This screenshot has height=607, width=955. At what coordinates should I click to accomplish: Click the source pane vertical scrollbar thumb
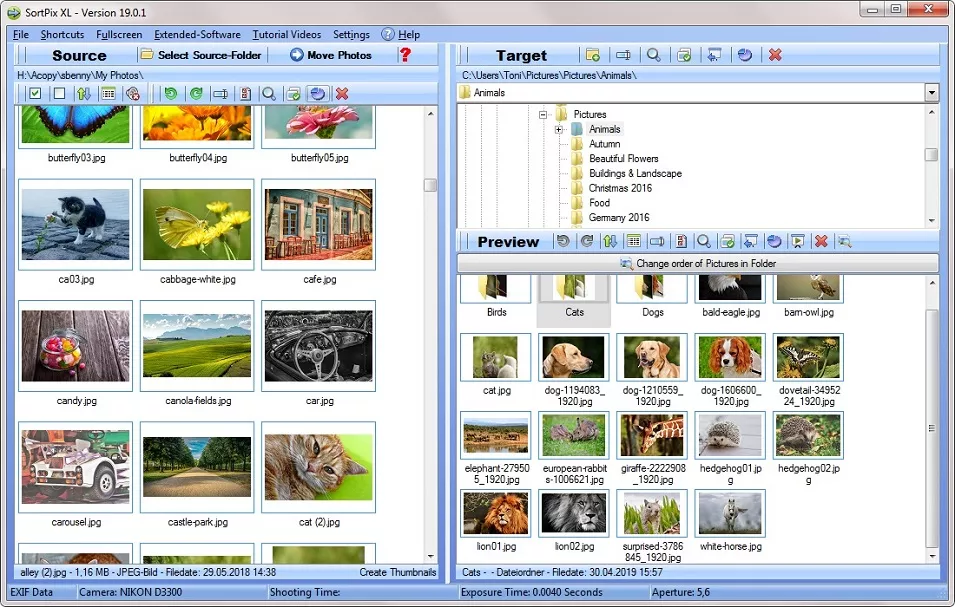click(430, 184)
